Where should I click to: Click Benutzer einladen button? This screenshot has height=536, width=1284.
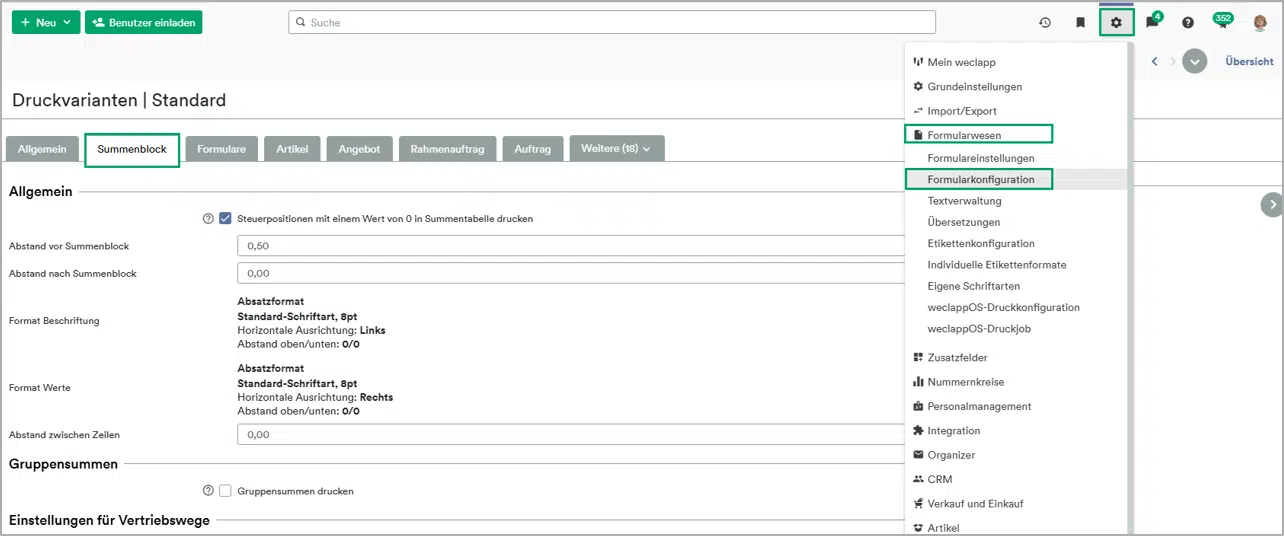coord(143,22)
